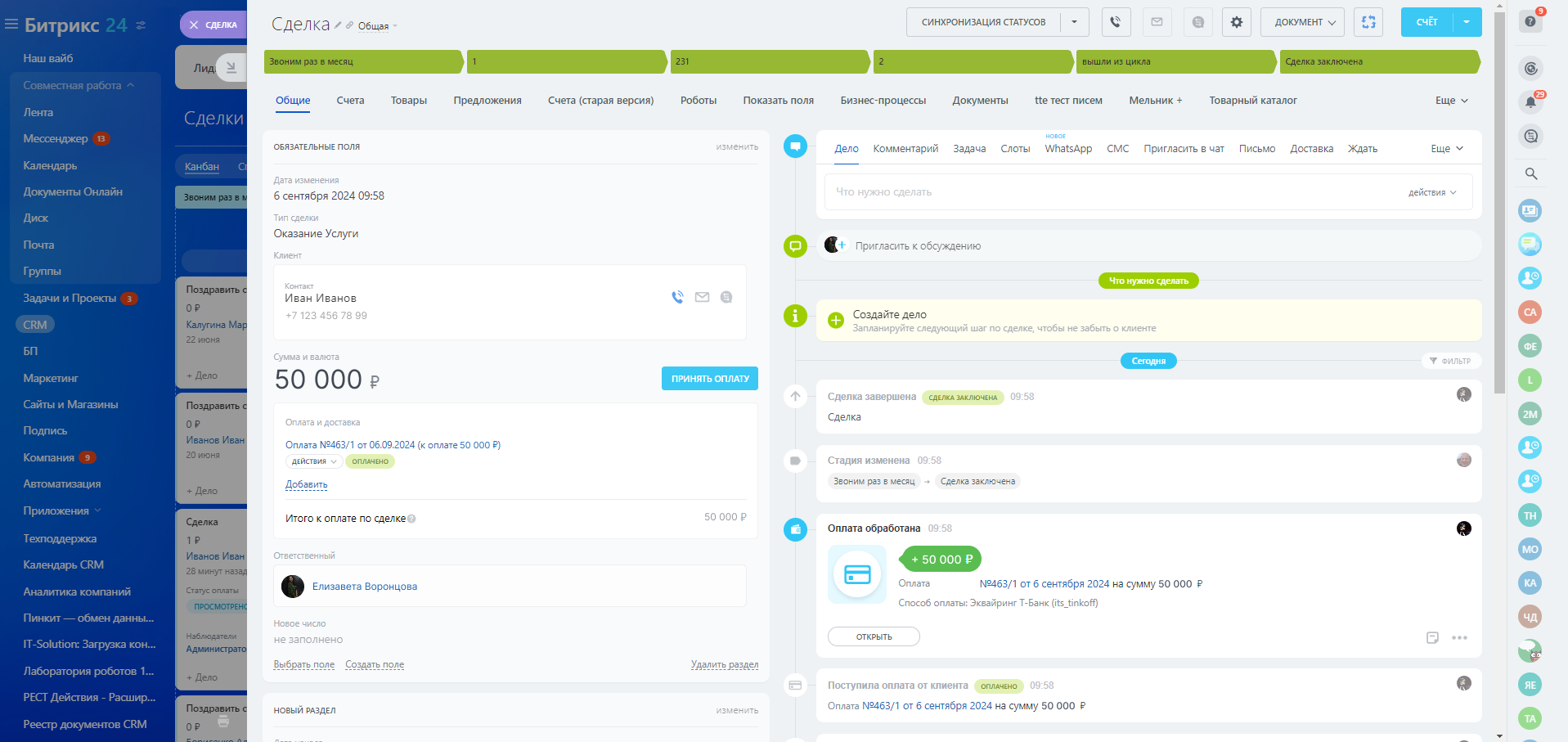Click the search magnifier in right sidebar
Viewport: 1568px width, 742px height.
1530,173
